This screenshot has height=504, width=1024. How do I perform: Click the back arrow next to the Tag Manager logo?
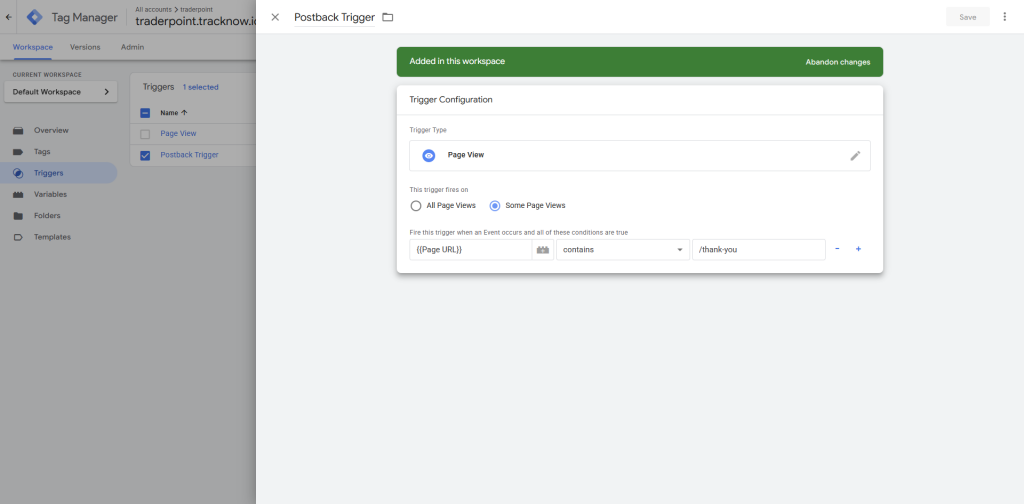coord(9,17)
